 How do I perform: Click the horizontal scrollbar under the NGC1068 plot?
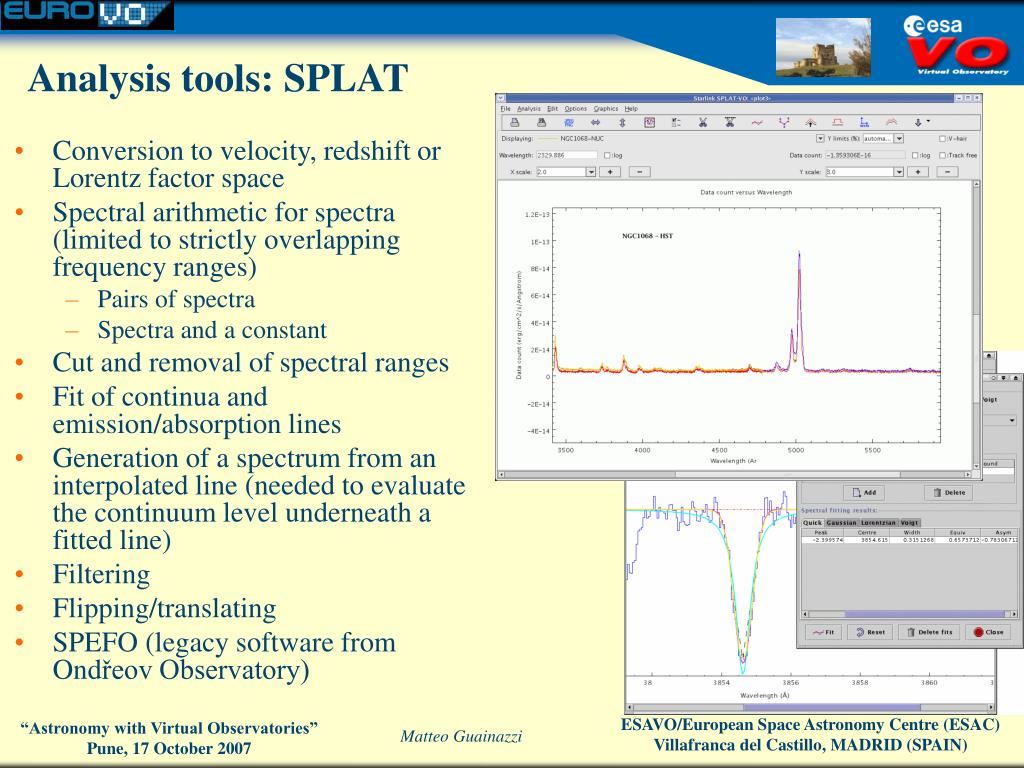click(x=735, y=475)
